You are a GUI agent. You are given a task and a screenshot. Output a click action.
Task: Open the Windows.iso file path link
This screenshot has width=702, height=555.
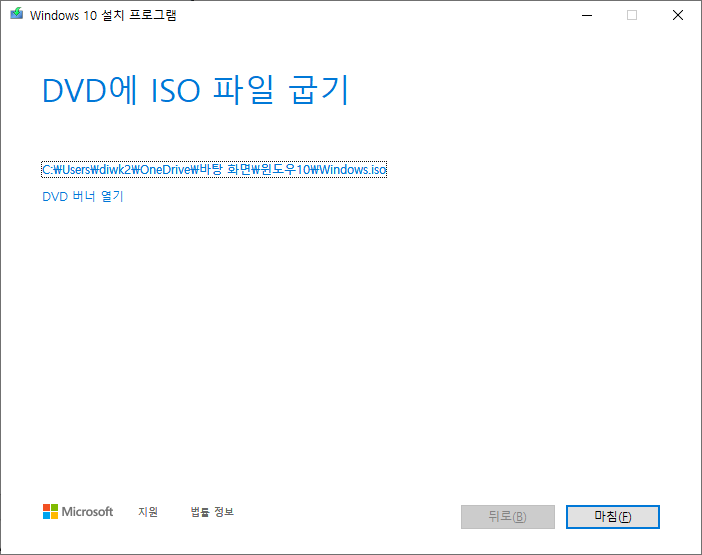[214, 170]
